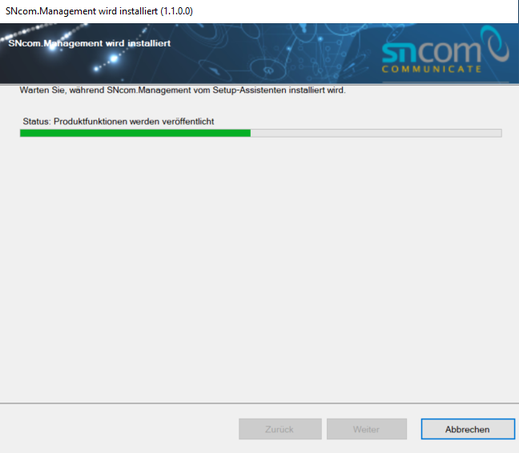Viewport: 519px width, 453px height.
Task: Click the disc graphic in banner center
Action: 268,70
